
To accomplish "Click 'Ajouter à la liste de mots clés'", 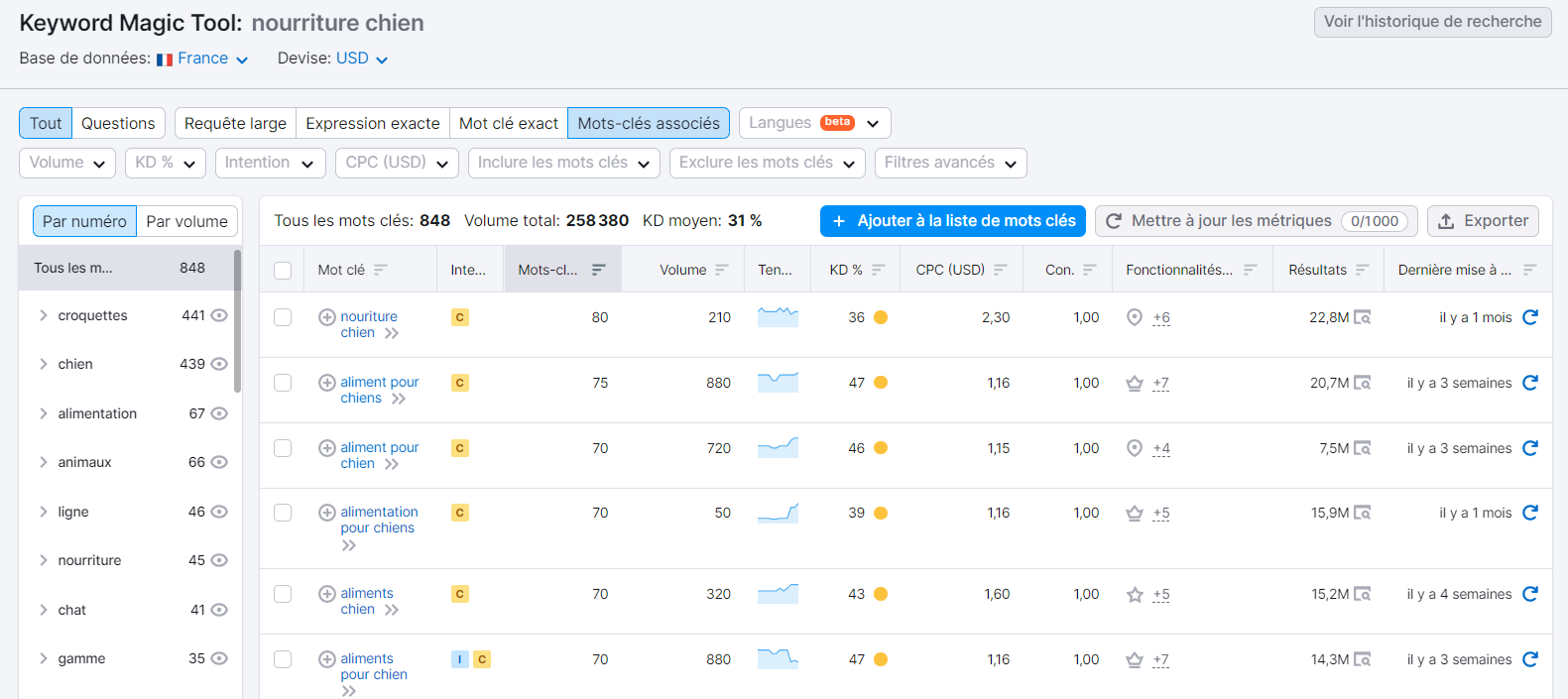I will pos(953,221).
